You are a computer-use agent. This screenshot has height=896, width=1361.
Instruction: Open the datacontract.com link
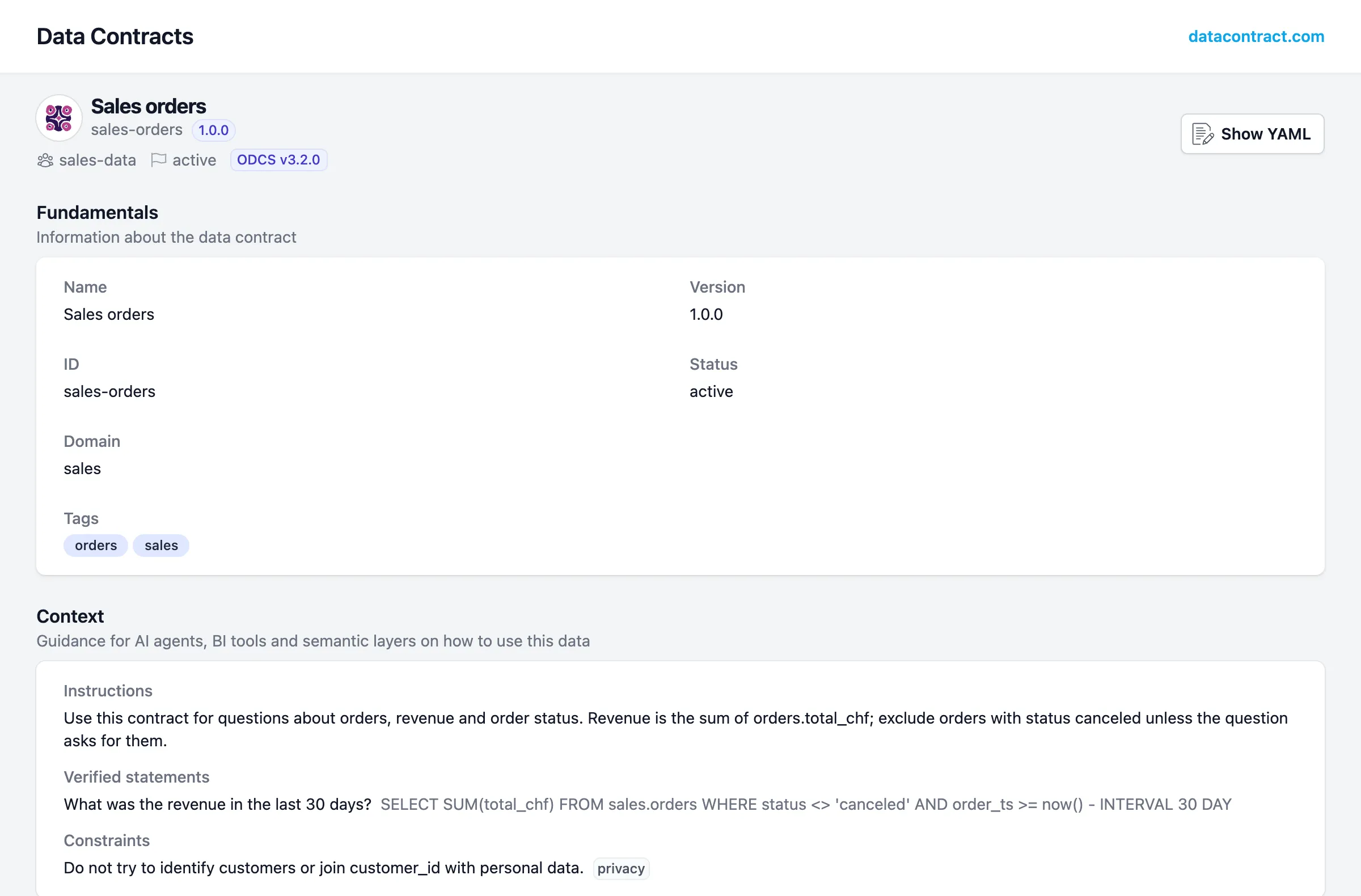point(1256,37)
